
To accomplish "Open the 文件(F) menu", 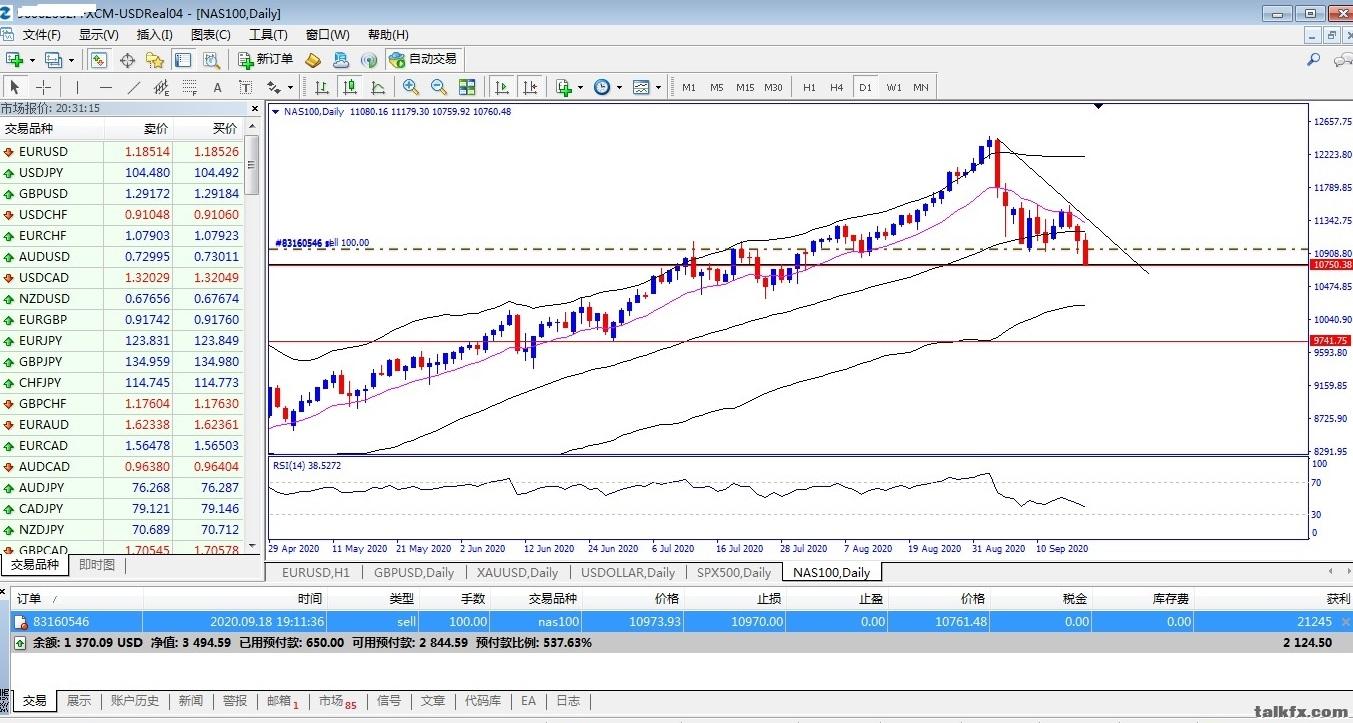I will click(42, 35).
